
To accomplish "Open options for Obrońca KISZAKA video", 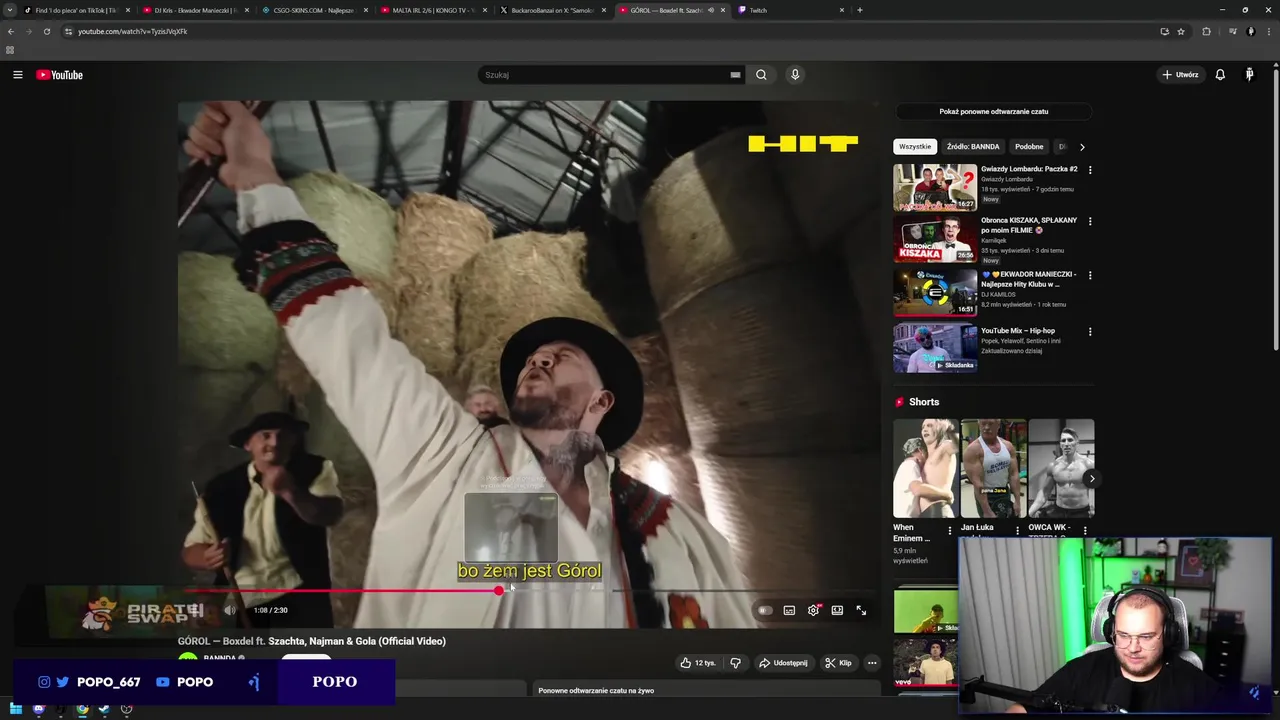I will tap(1090, 221).
